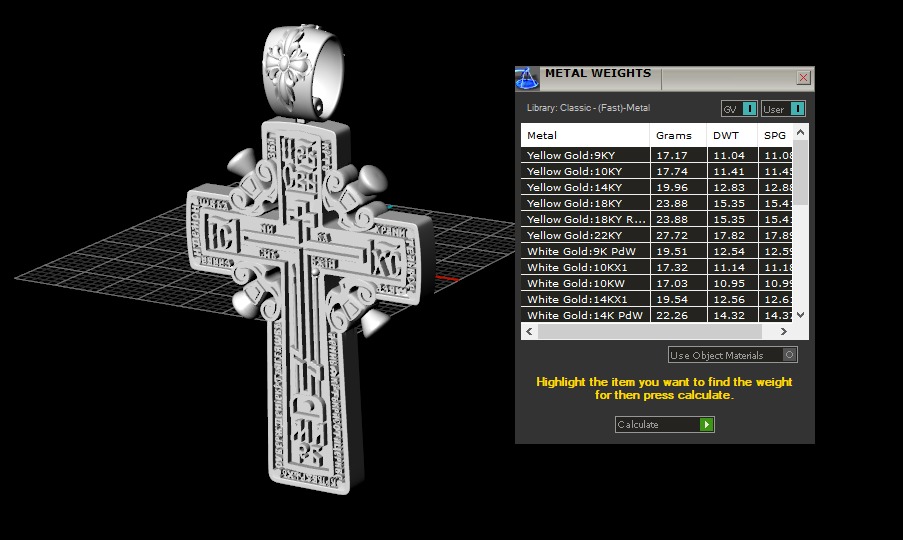Click the 12.56 DWT value for White Gold:14KX1

[x=729, y=299]
